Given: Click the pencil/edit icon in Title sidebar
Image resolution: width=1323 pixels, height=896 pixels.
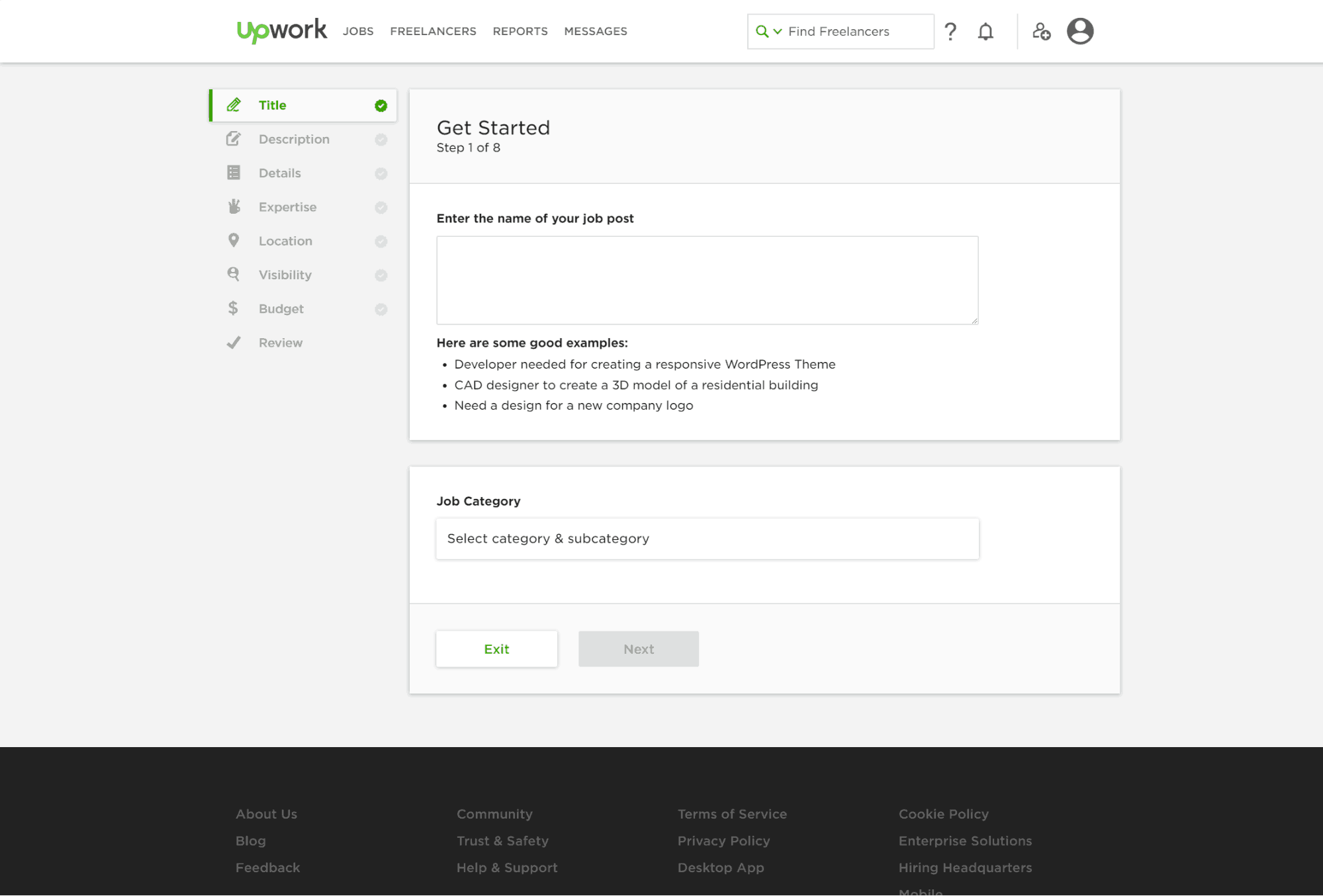Looking at the screenshot, I should pos(234,105).
